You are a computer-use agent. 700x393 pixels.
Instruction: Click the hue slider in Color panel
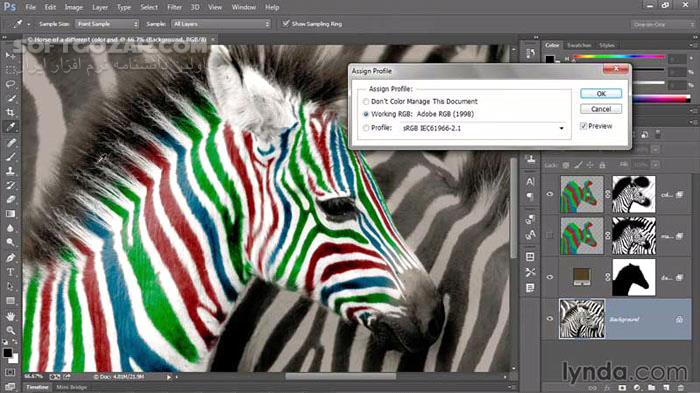619,57
